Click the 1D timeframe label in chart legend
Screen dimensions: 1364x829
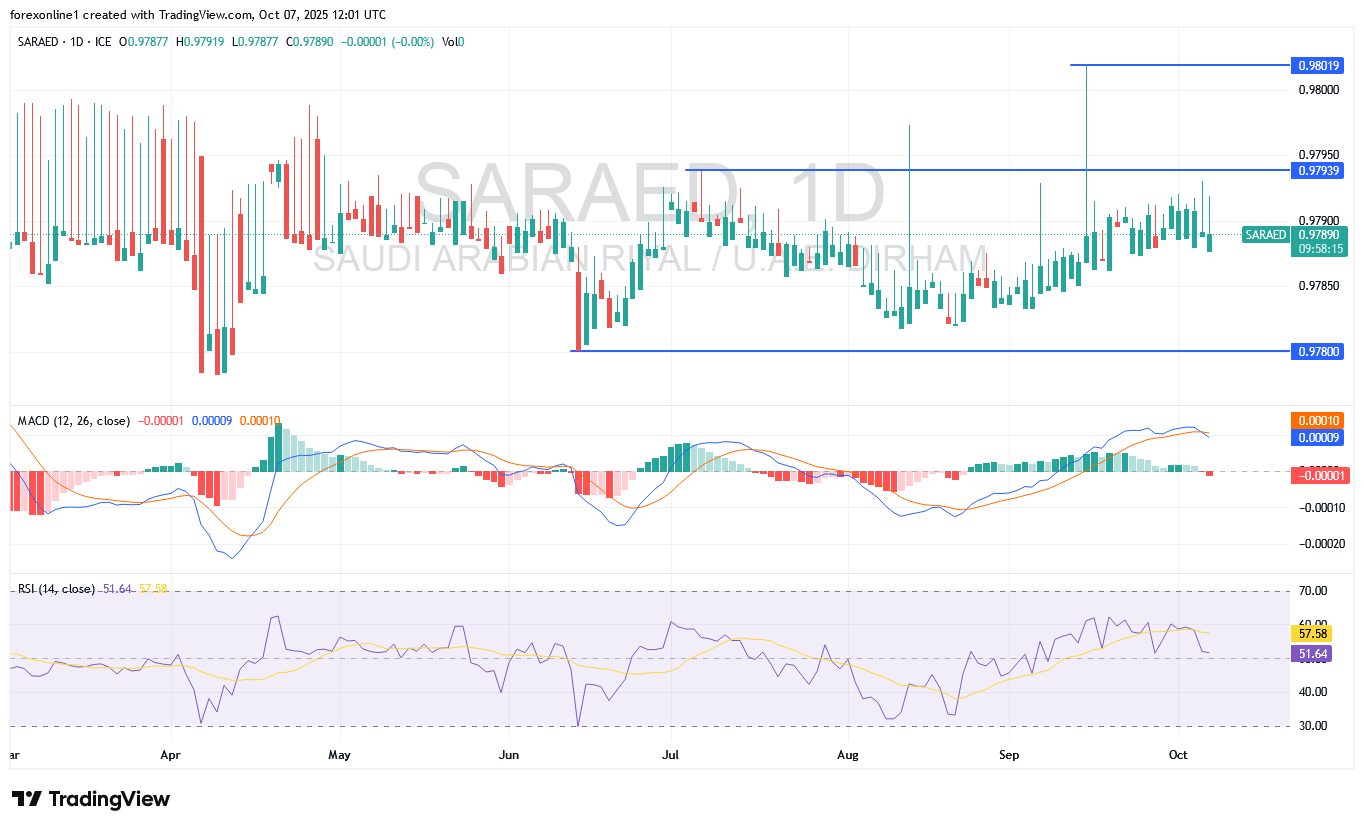coord(78,42)
